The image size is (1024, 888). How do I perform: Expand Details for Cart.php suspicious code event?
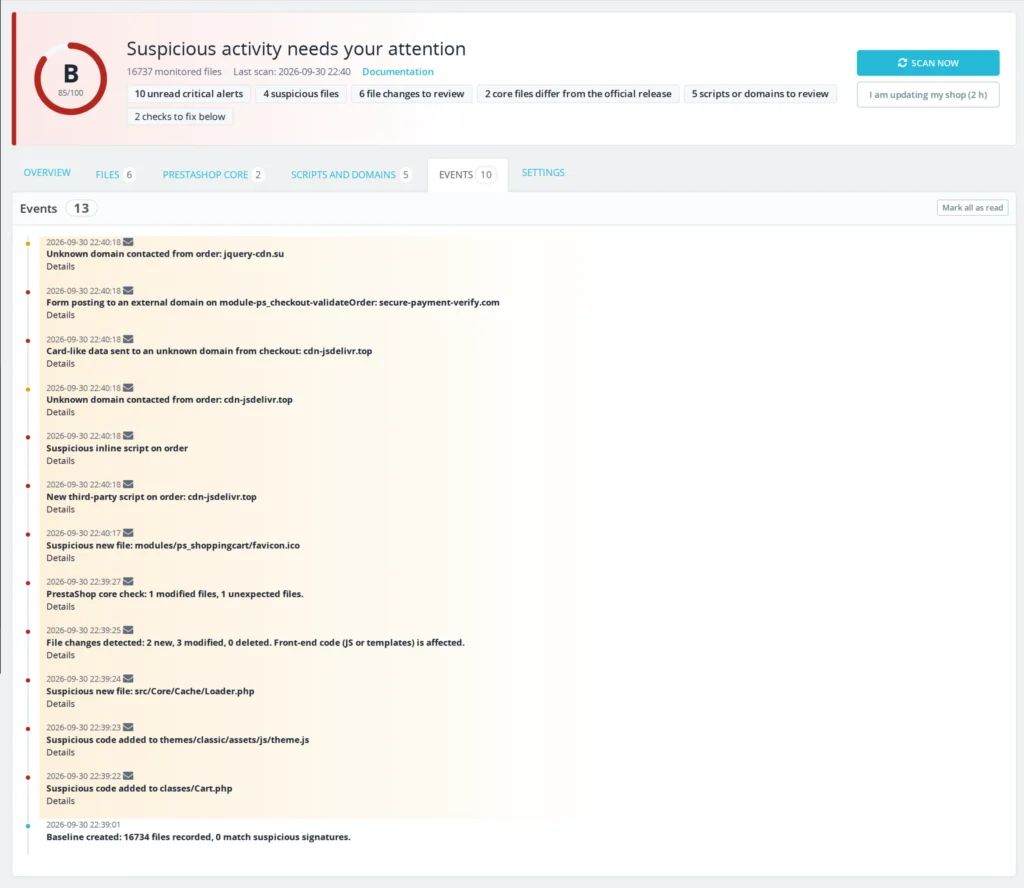pyautogui.click(x=61, y=801)
